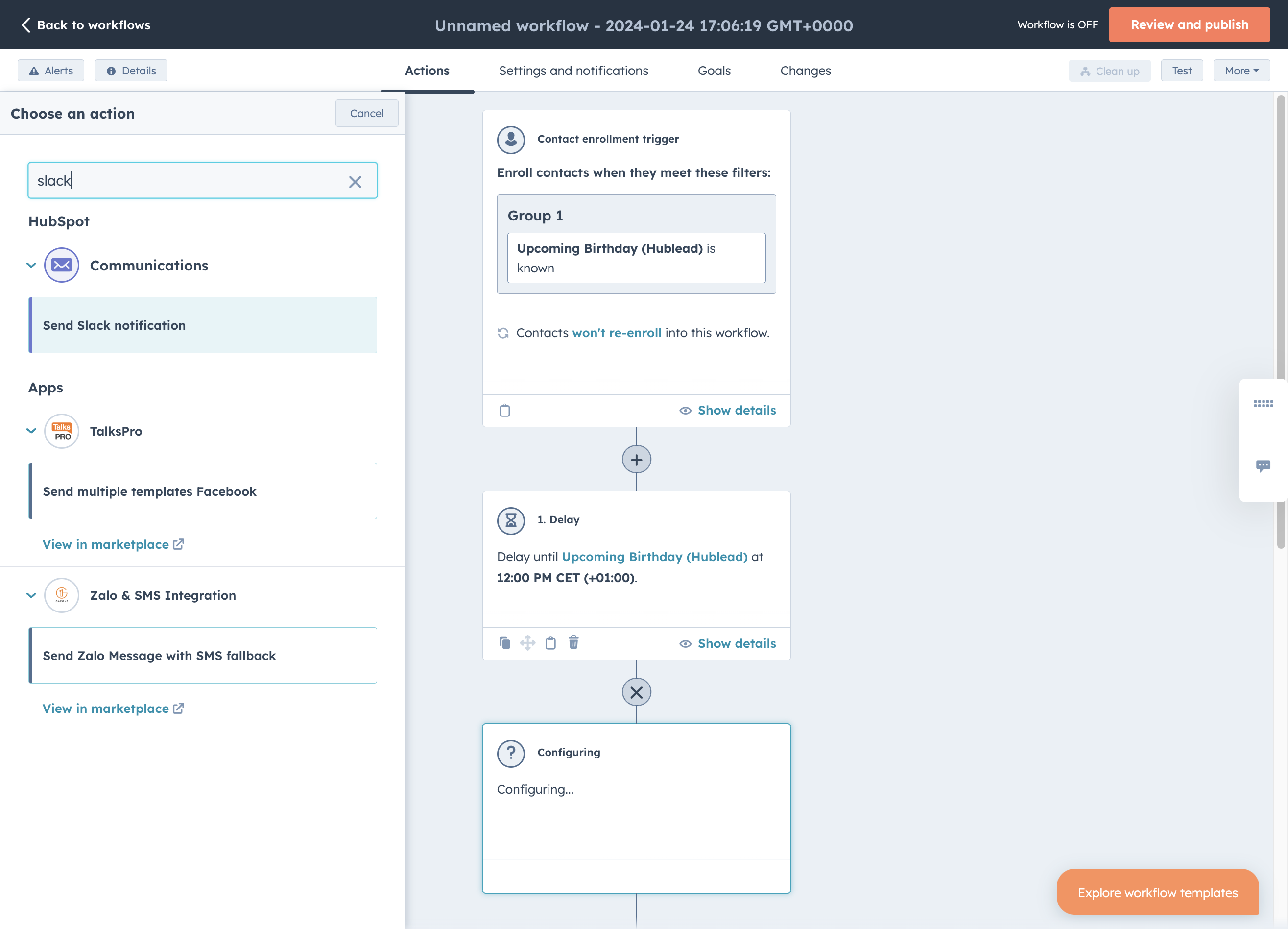This screenshot has height=929, width=1288.
Task: Select Send multiple templates Facebook action
Action: (203, 491)
